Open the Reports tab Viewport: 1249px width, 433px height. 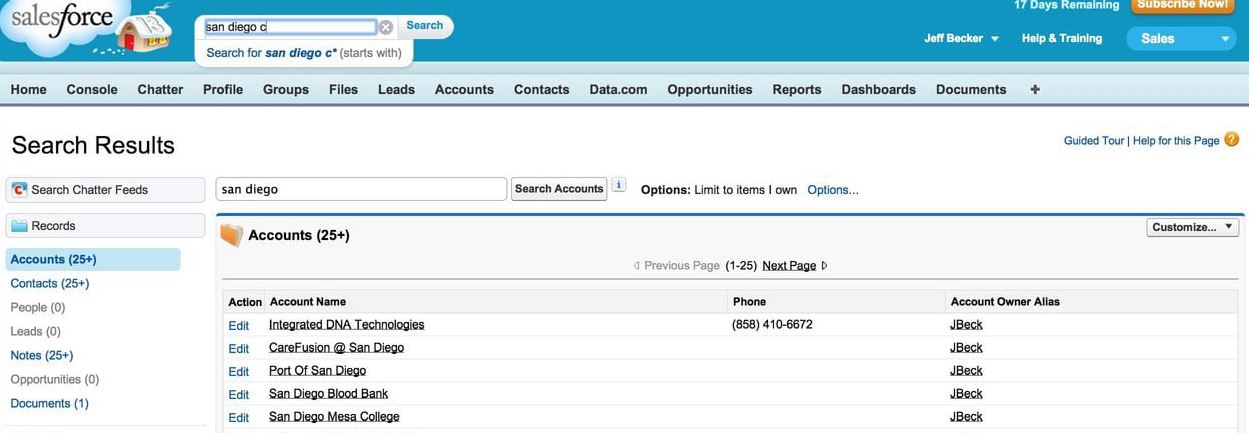click(x=797, y=89)
